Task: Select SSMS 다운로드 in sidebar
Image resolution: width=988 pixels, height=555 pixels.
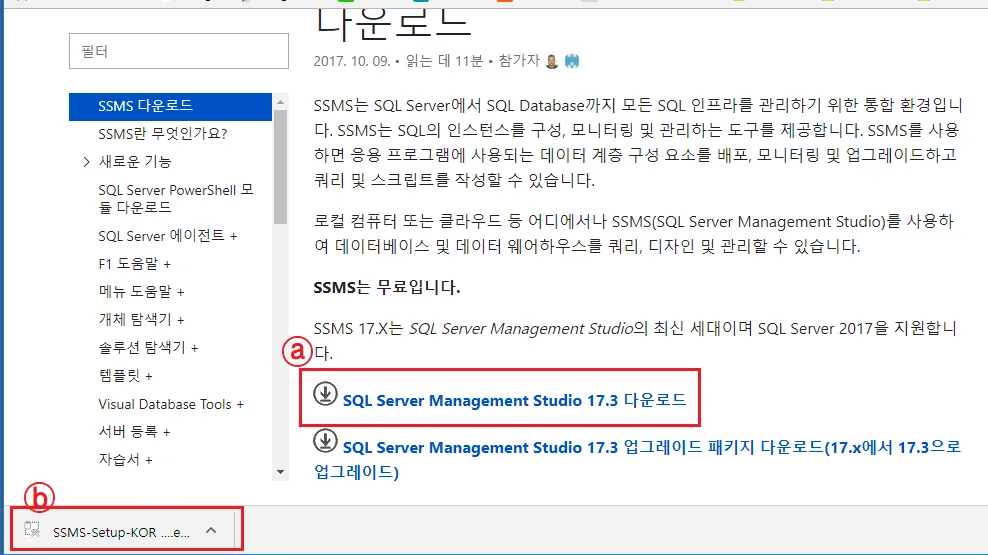Action: click(x=170, y=106)
